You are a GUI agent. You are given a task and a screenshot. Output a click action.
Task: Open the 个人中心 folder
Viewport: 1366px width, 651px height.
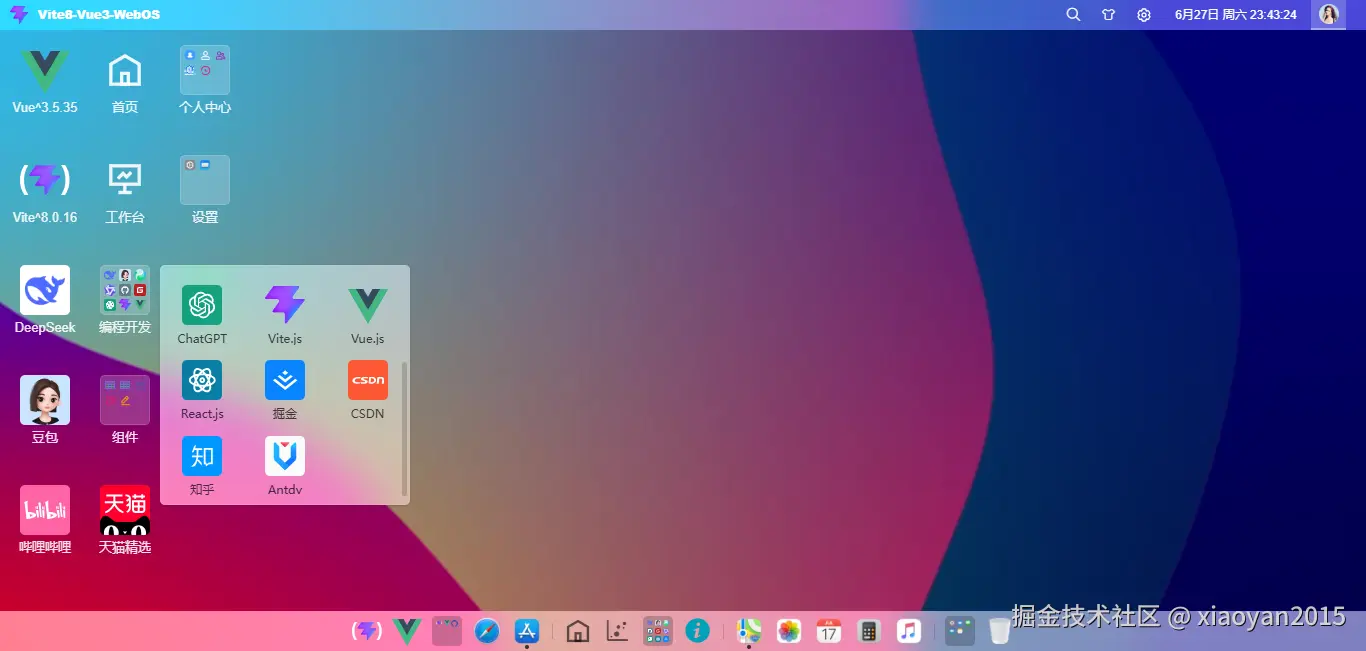click(x=205, y=70)
